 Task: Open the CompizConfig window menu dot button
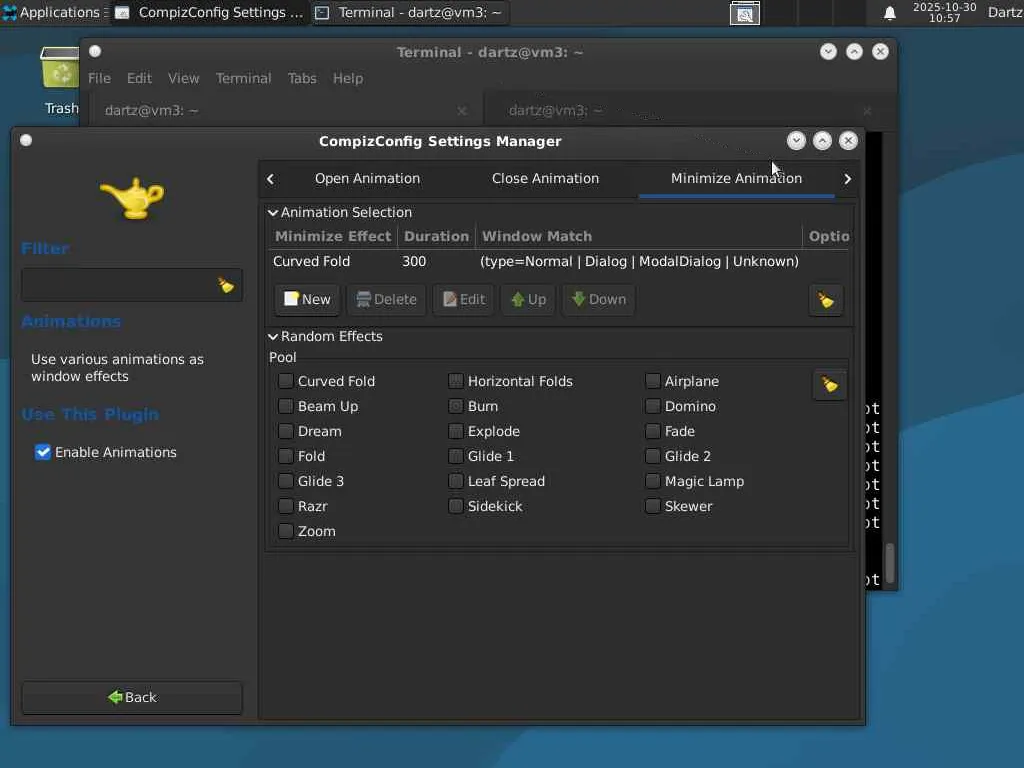26,140
